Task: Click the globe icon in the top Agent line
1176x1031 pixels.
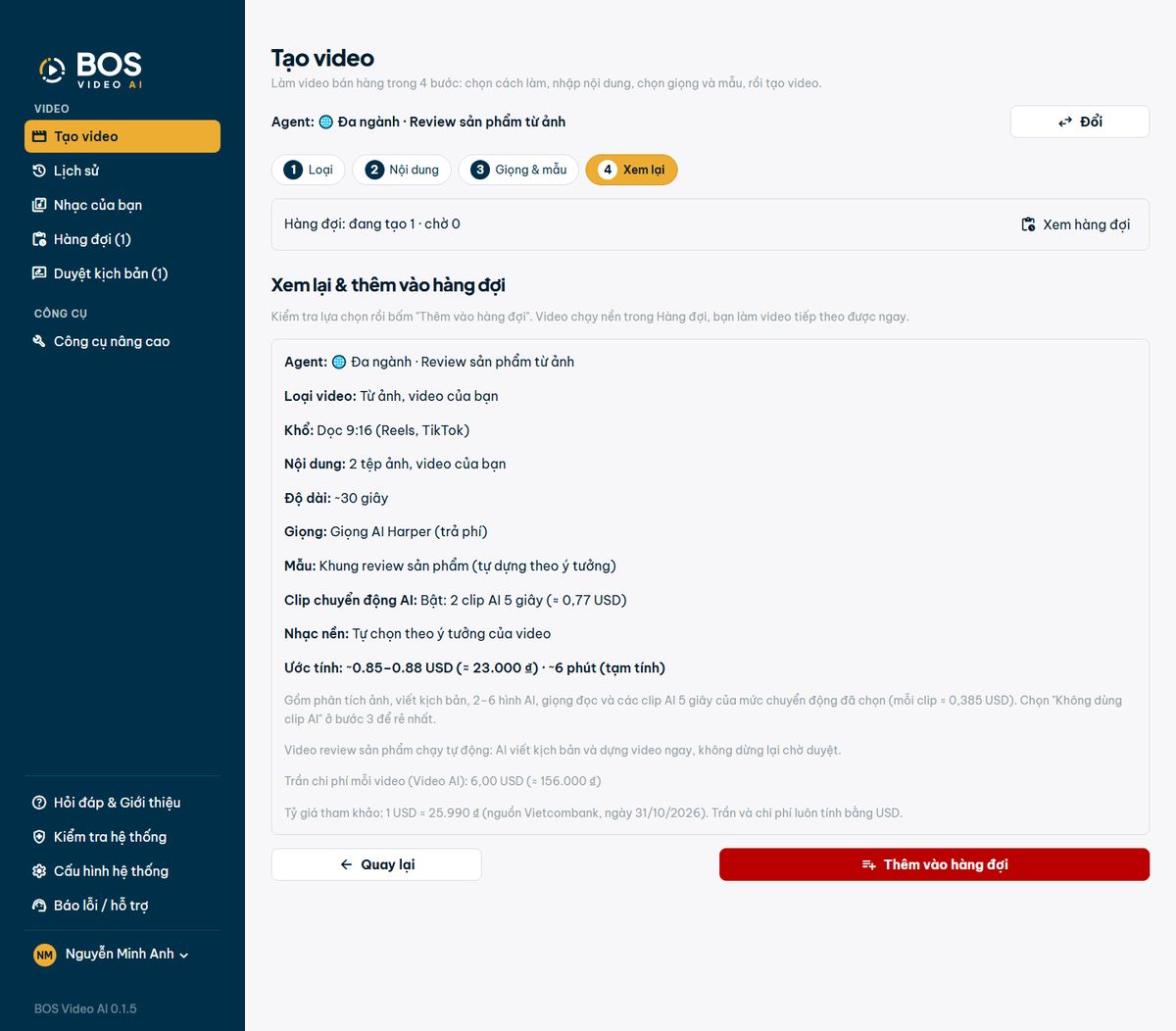Action: [x=326, y=123]
